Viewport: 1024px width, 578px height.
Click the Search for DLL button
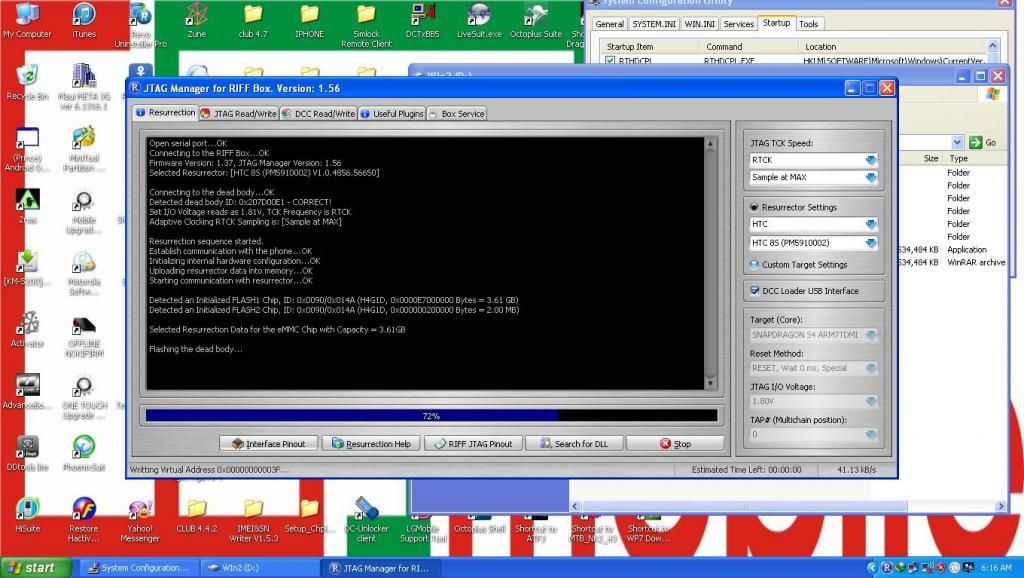pos(574,443)
